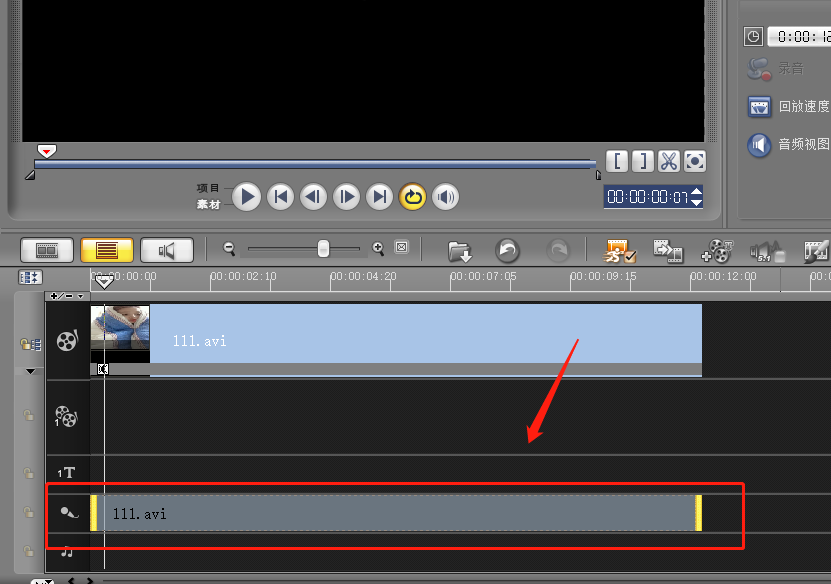Decrease timecode with the down arrow
The image size is (831, 584).
pyautogui.click(x=697, y=202)
